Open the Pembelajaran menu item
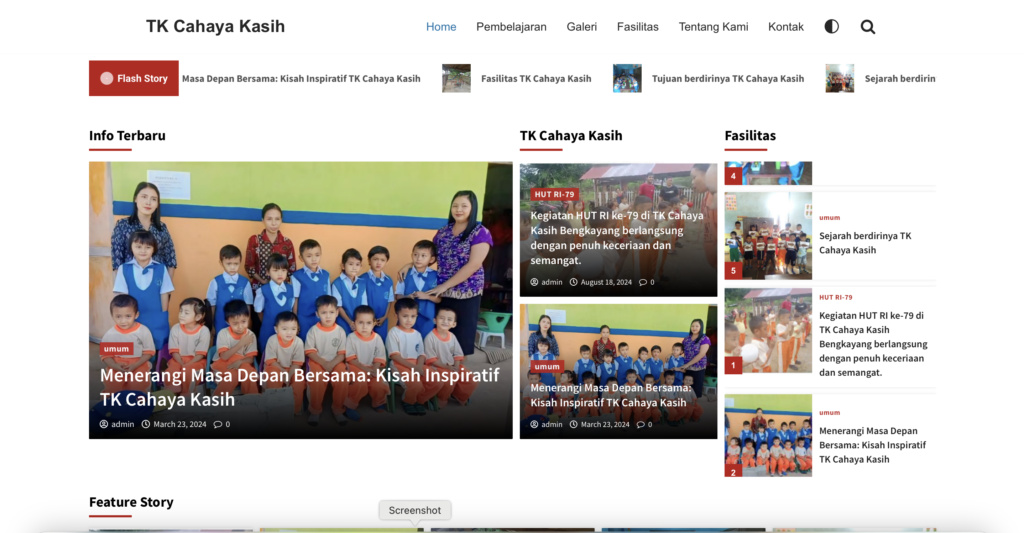The image size is (1024, 533). [511, 27]
